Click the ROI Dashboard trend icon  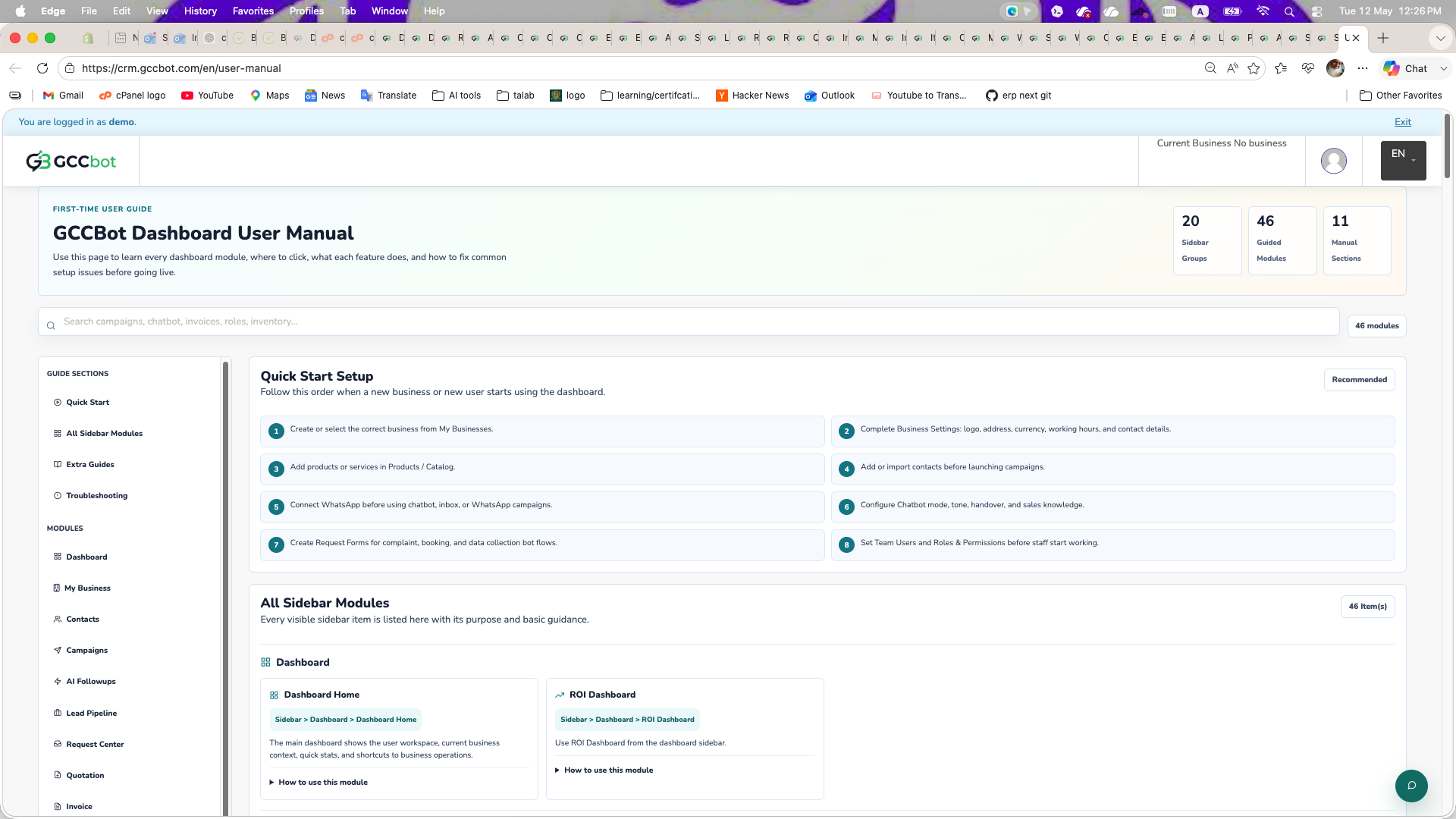click(x=560, y=695)
